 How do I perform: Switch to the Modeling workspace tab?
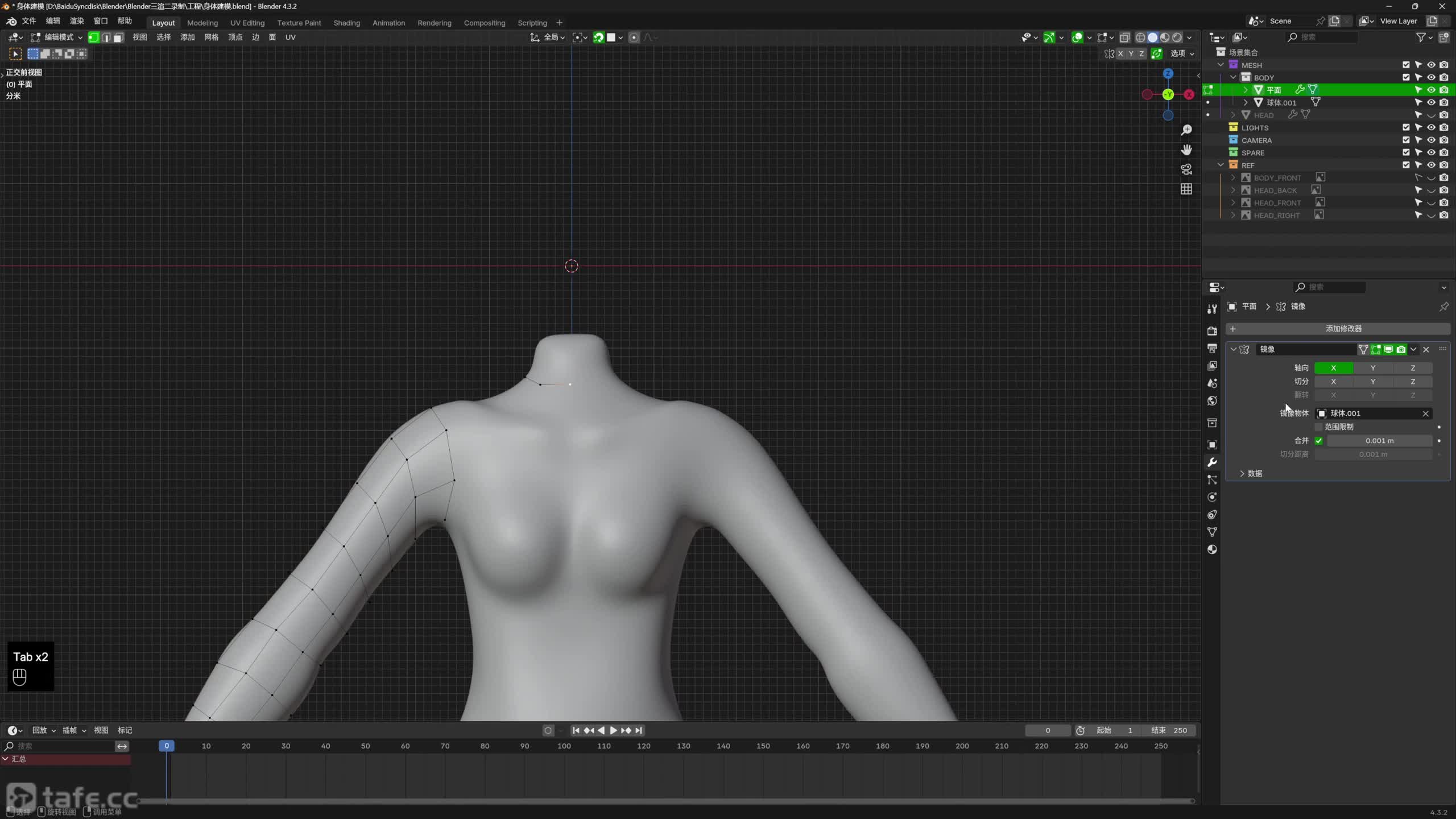point(202,23)
